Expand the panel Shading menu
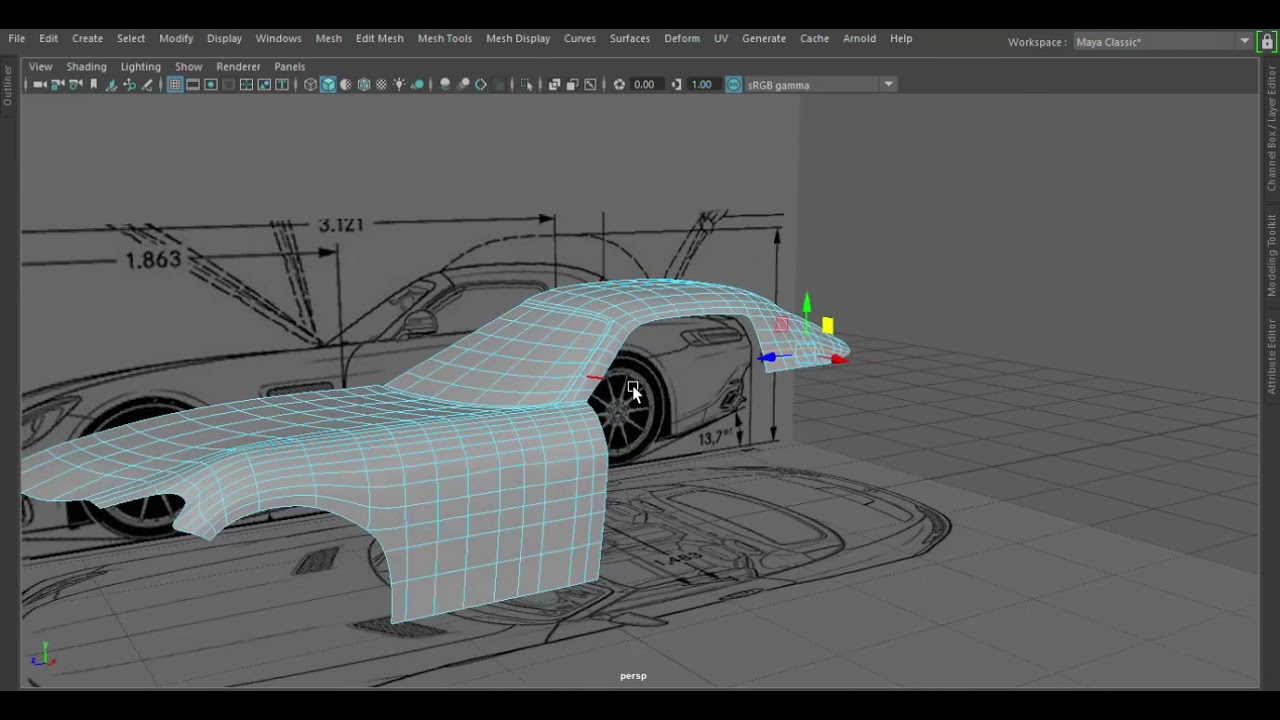 86,66
